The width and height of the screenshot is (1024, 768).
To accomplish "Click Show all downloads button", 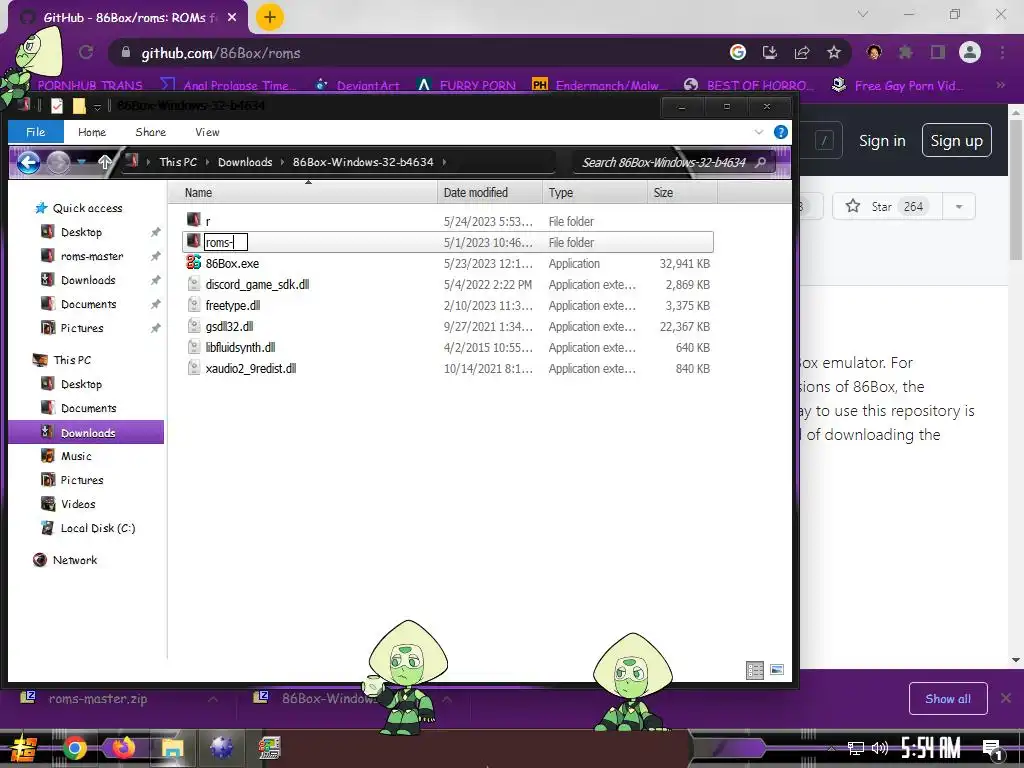I will click(x=948, y=699).
